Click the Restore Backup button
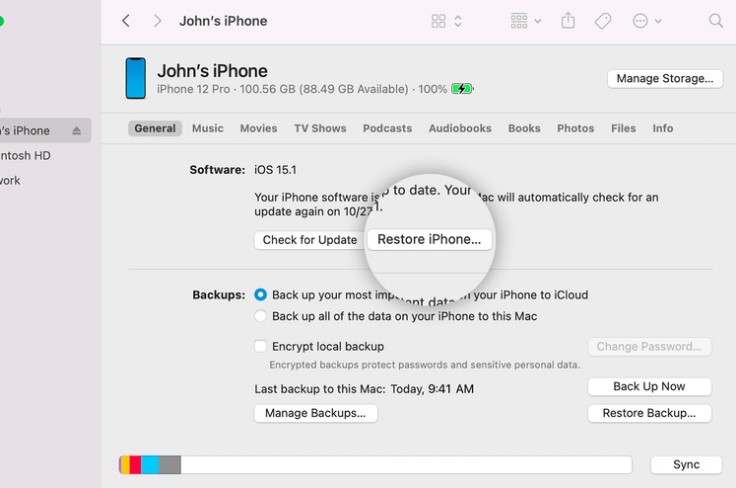The width and height of the screenshot is (736, 488). [649, 413]
